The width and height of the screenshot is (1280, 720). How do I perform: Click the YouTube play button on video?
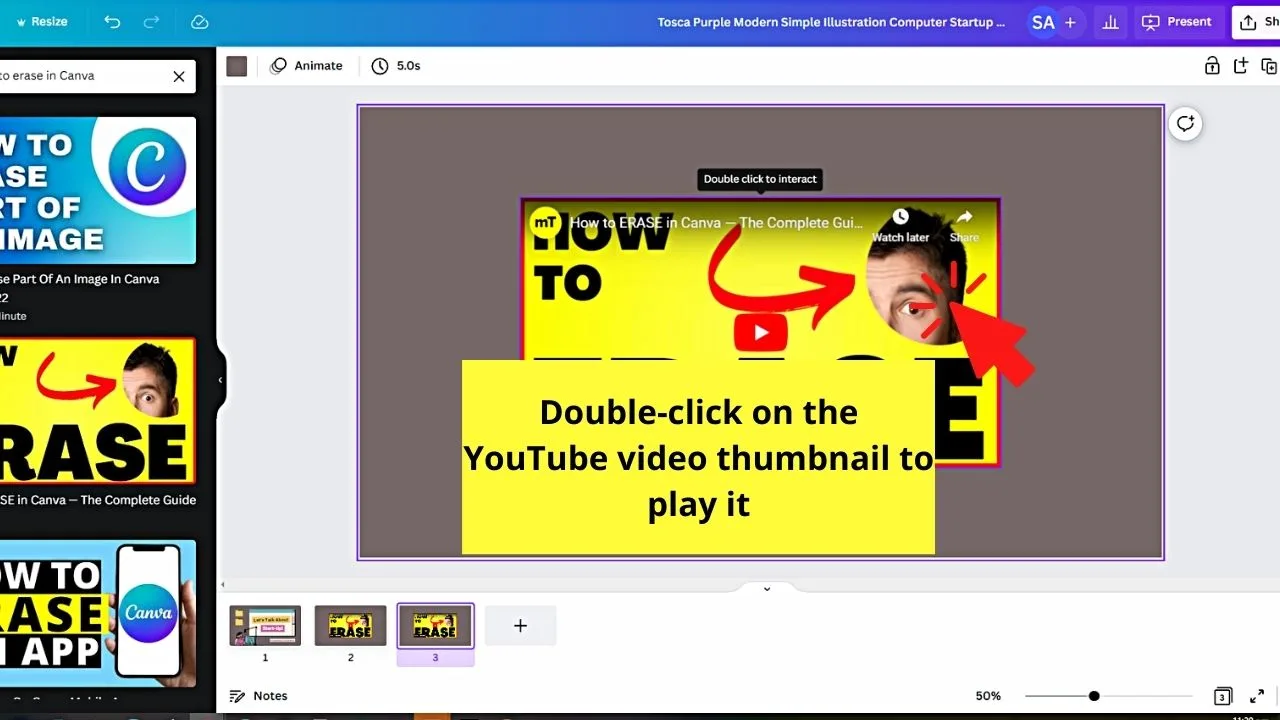[761, 333]
